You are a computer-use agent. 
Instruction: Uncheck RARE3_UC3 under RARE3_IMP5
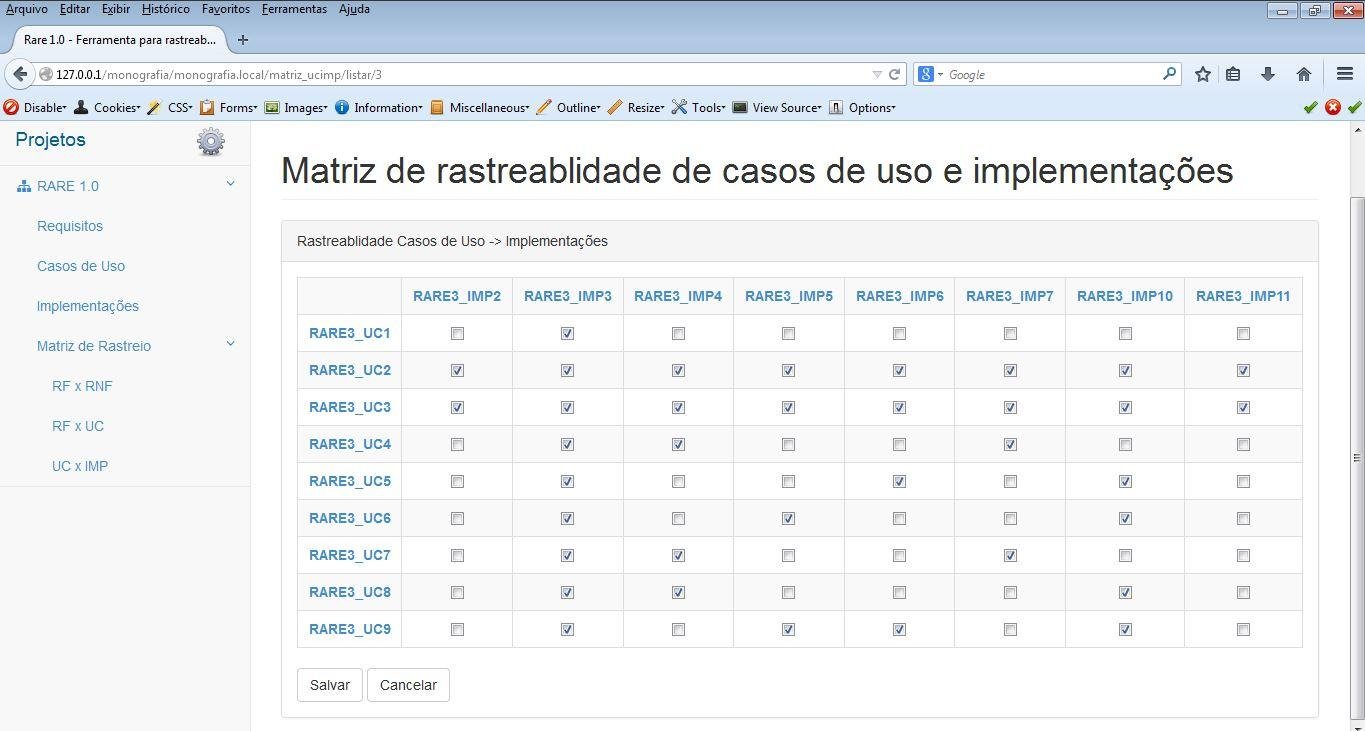tap(788, 407)
